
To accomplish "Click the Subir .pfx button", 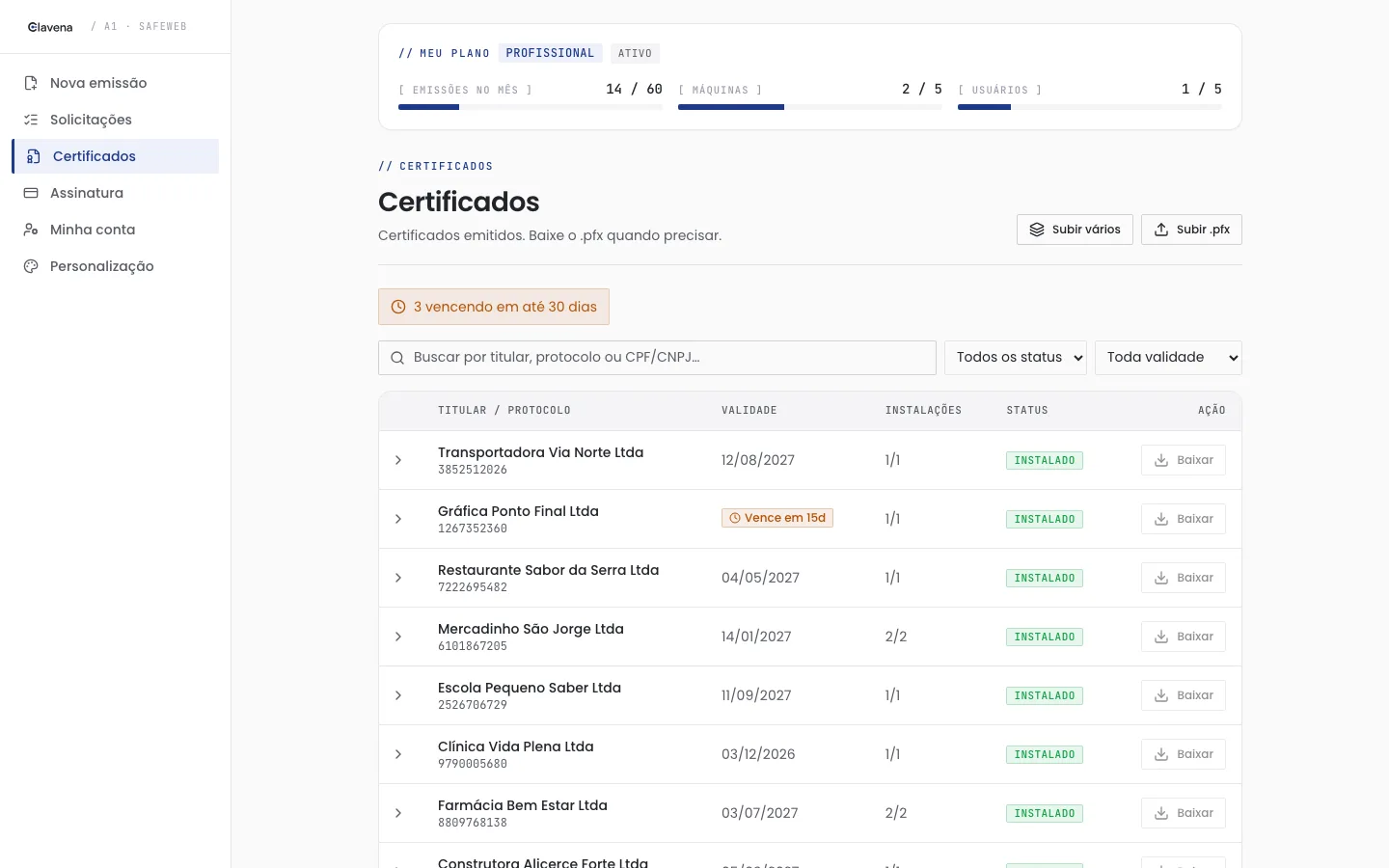I will (1191, 230).
